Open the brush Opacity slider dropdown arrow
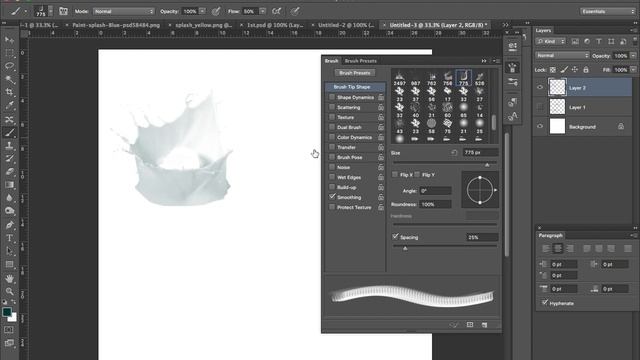640x360 pixels. pyautogui.click(x=202, y=11)
